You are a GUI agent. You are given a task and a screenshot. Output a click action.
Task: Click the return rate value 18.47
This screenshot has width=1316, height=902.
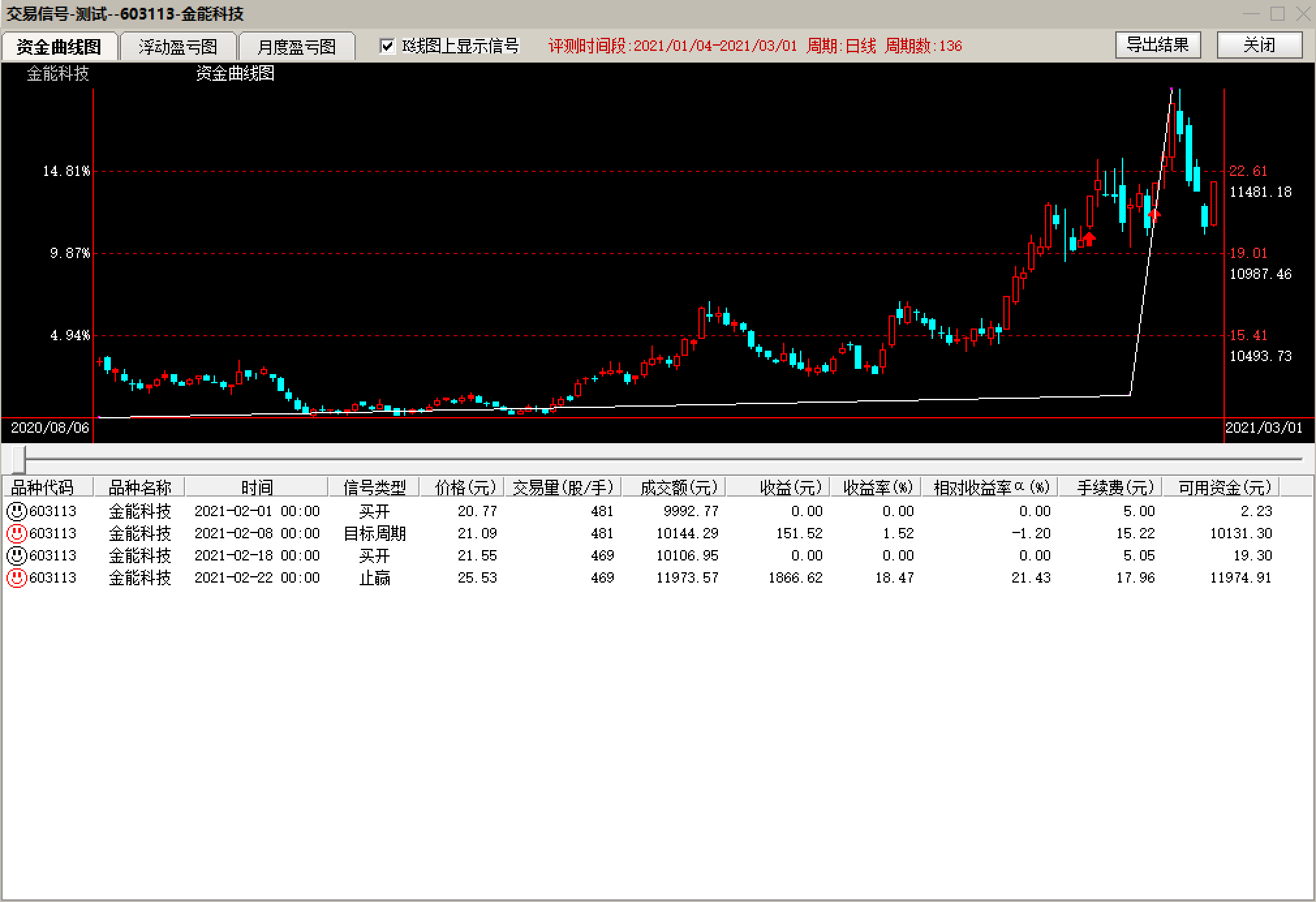click(x=894, y=577)
